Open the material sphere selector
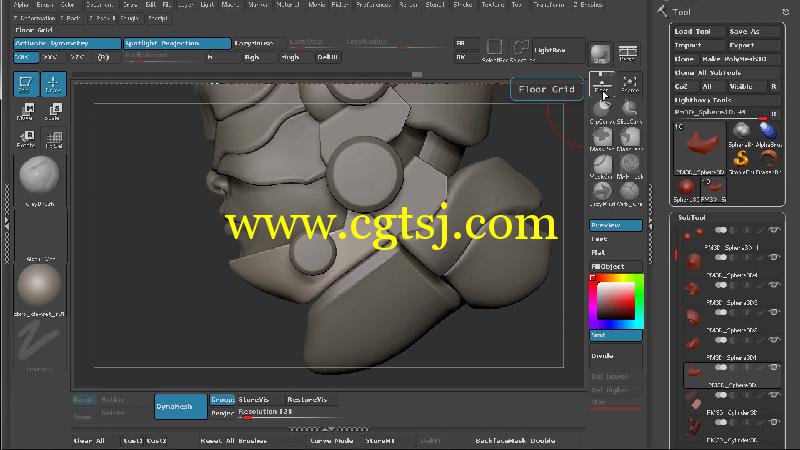 [40, 286]
